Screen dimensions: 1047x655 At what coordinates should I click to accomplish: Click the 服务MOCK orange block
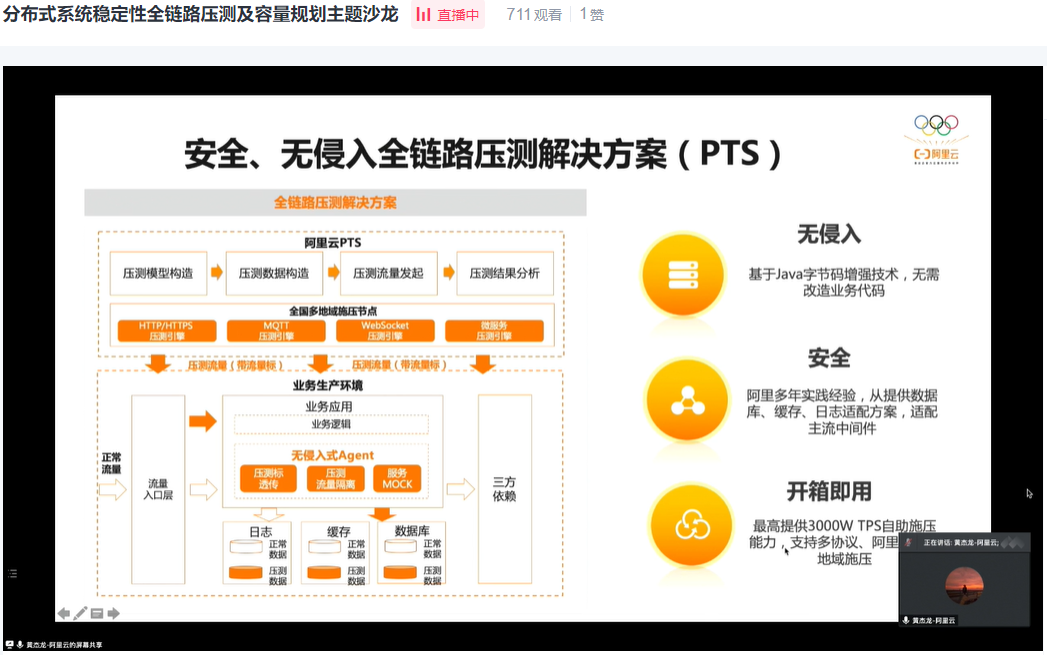point(397,478)
